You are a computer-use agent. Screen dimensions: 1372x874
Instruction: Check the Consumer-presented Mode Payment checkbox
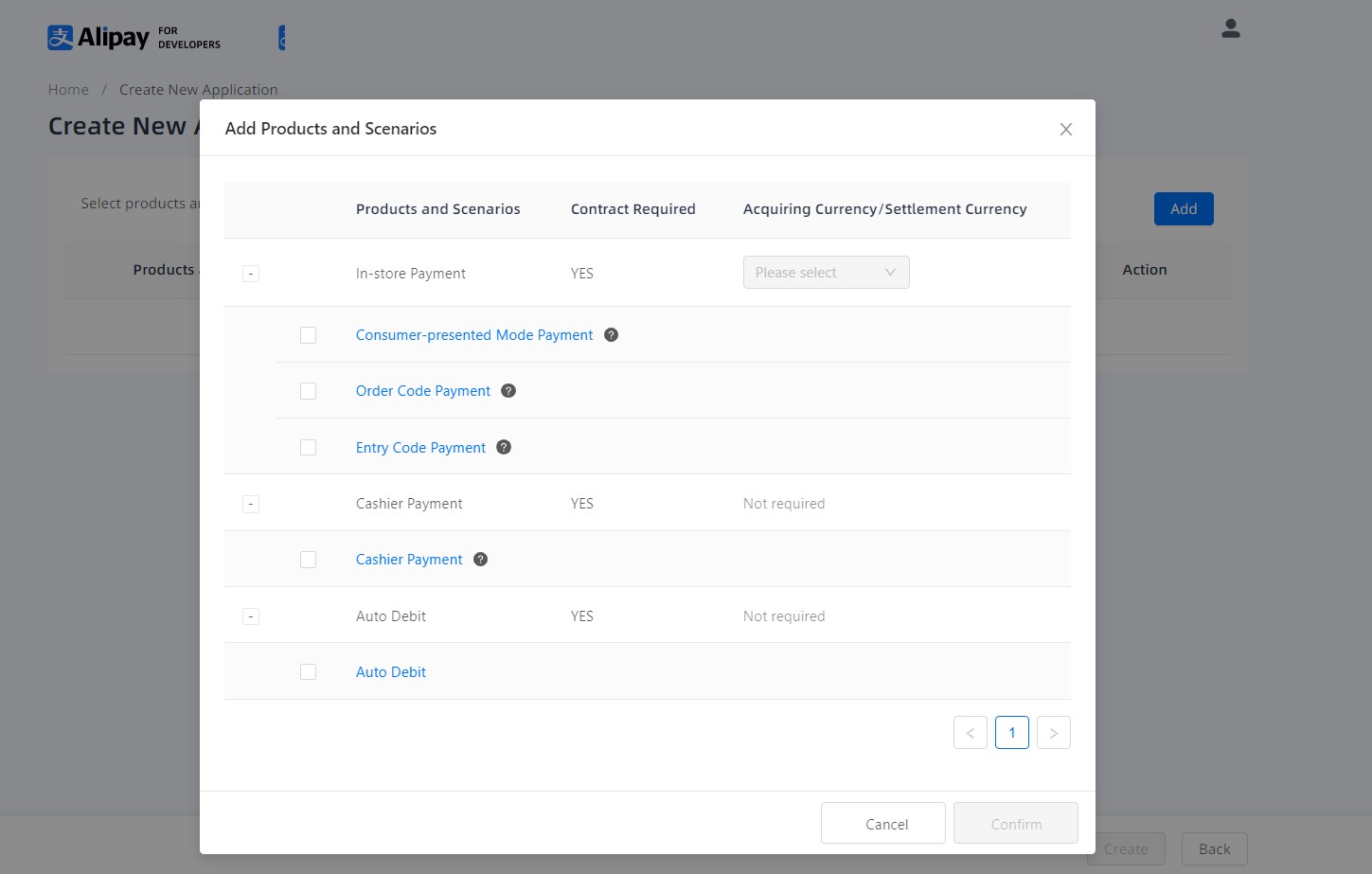(308, 335)
